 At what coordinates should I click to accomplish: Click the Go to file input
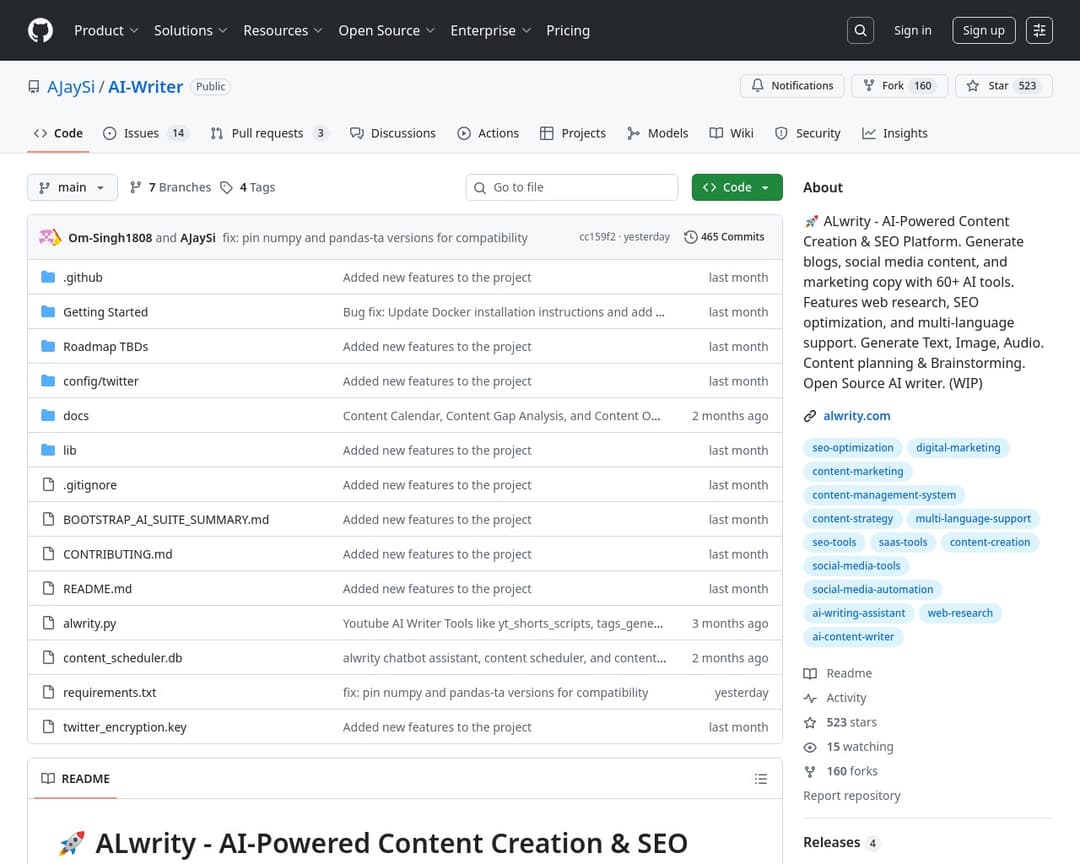[580, 188]
